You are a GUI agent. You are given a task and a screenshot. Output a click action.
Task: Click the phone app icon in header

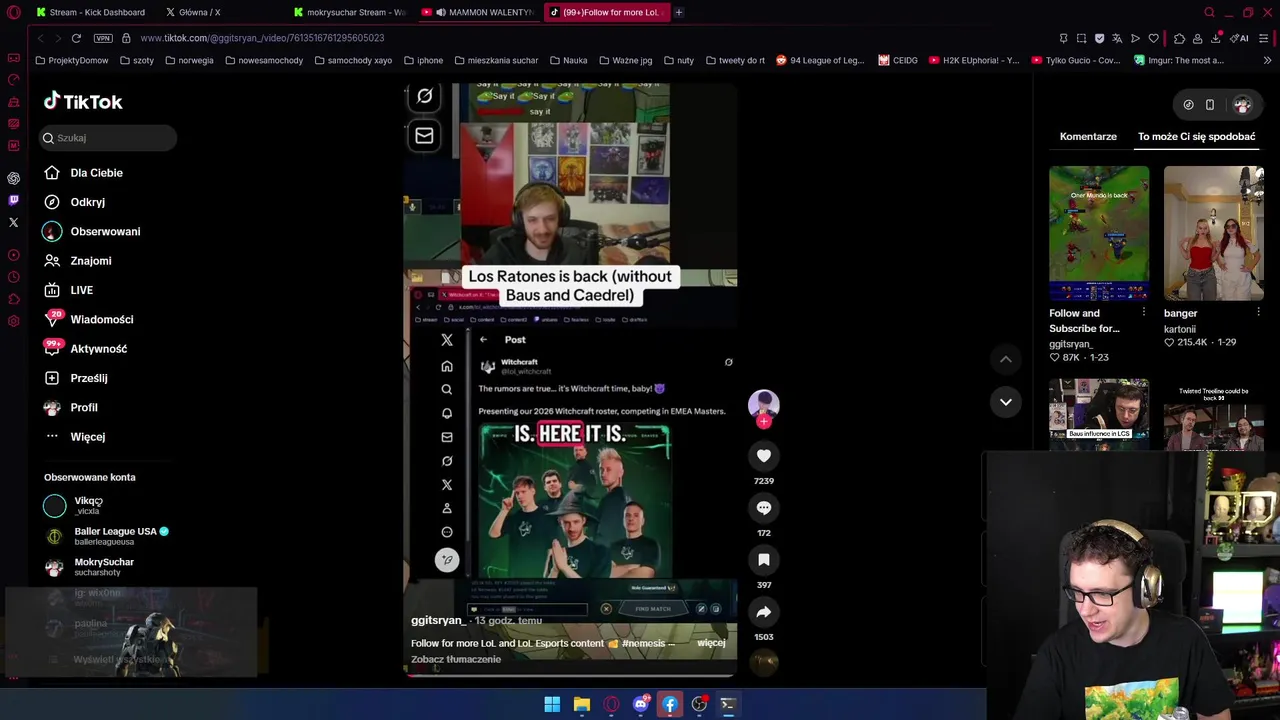pos(1210,105)
